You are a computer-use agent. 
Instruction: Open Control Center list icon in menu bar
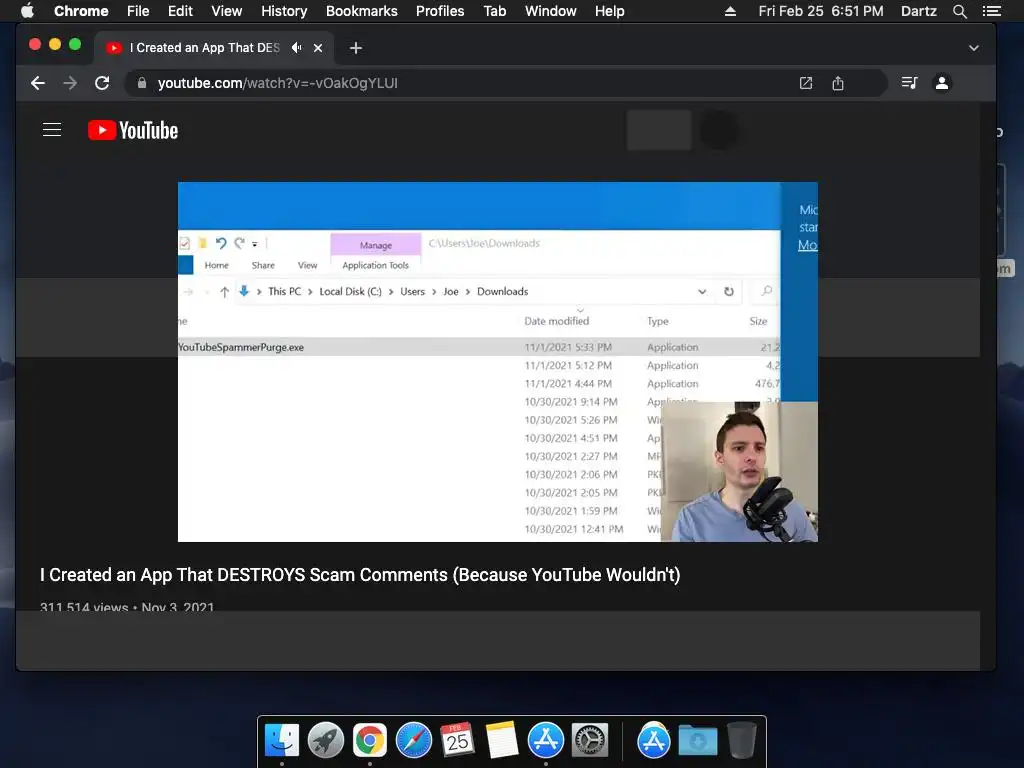click(x=991, y=11)
